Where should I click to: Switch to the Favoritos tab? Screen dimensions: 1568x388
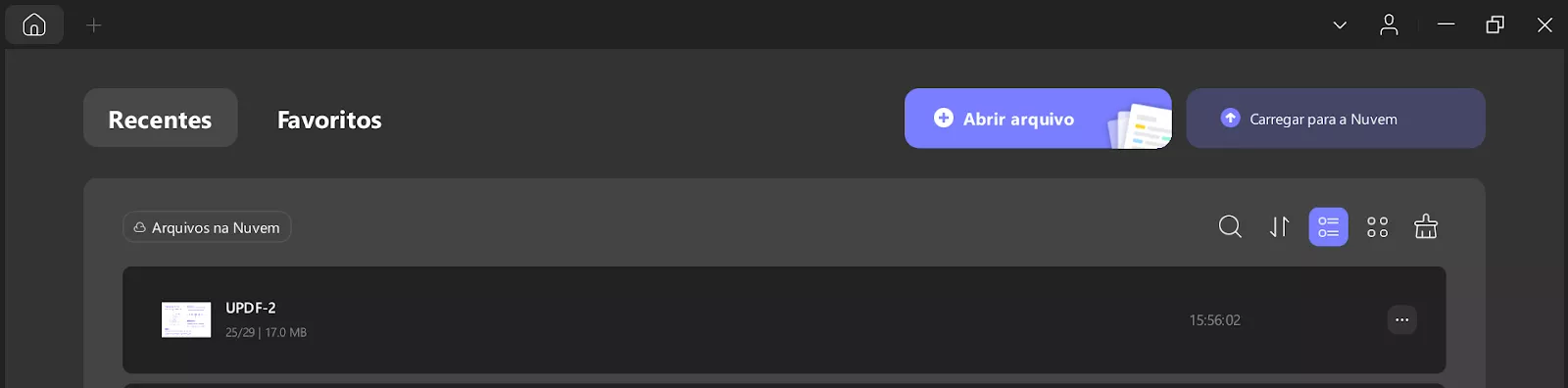point(329,120)
